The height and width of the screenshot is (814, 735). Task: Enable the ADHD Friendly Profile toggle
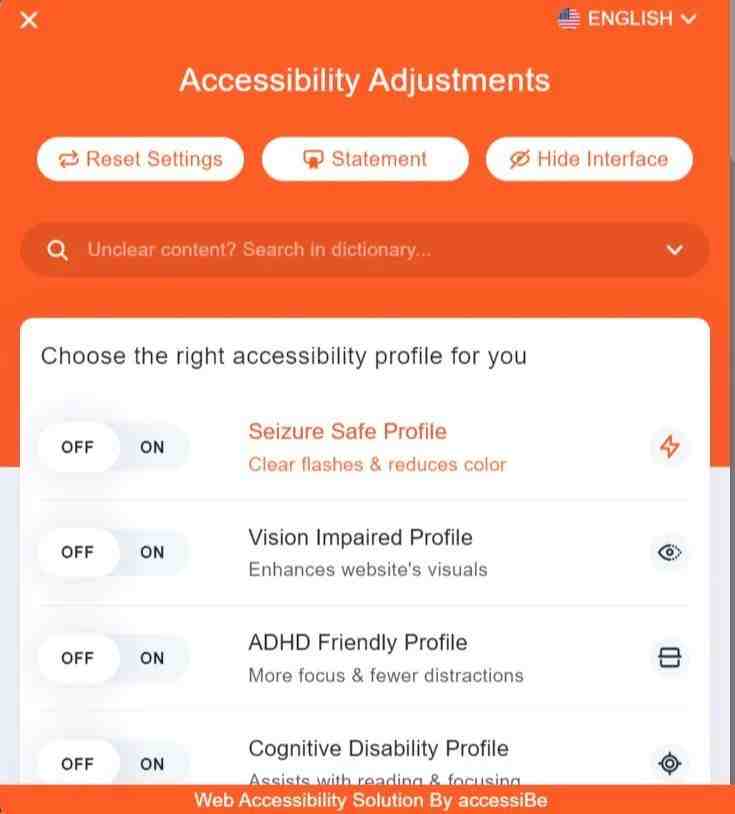(152, 658)
